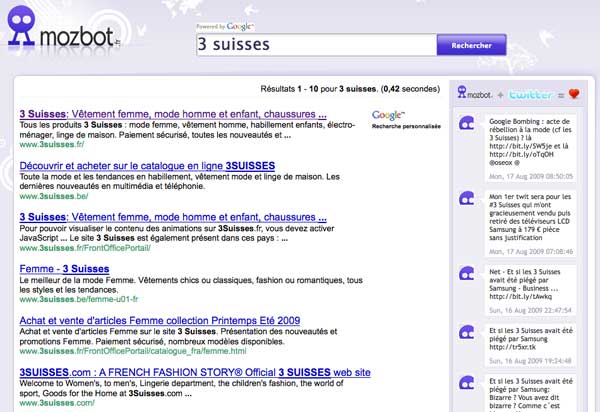Click avatar beside 'Bizarre ? Vous avez dit' tweet
The width and height of the screenshot is (600, 412).
pyautogui.click(x=467, y=383)
